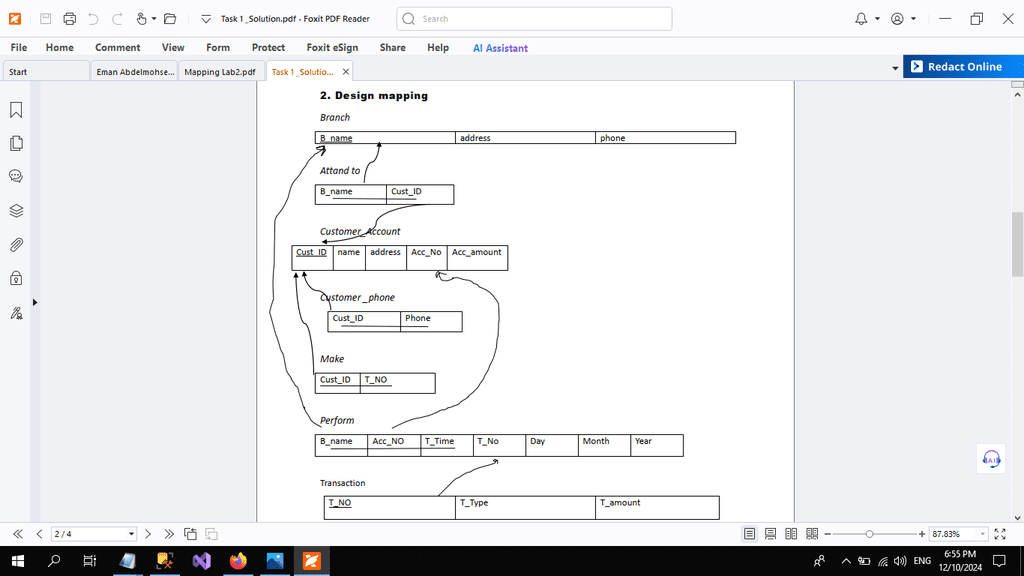Open the page number dropdown
This screenshot has height=576, width=1024.
[x=131, y=534]
